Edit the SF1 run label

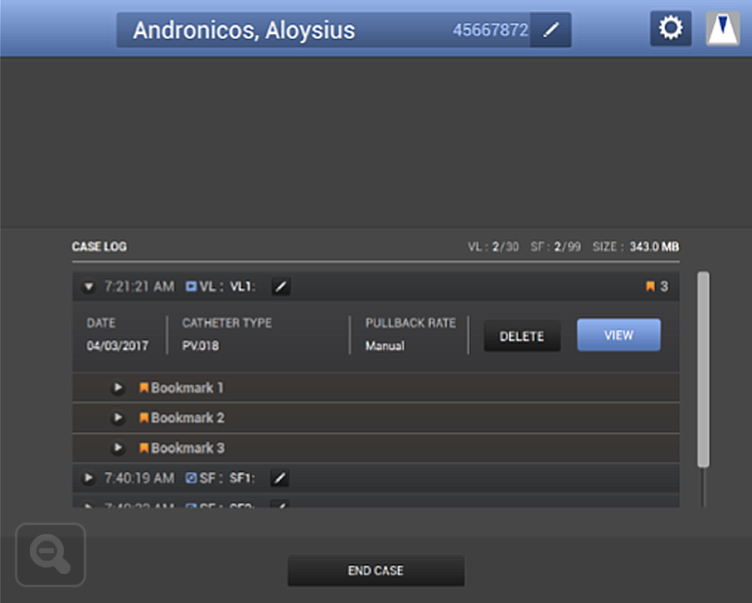point(280,478)
